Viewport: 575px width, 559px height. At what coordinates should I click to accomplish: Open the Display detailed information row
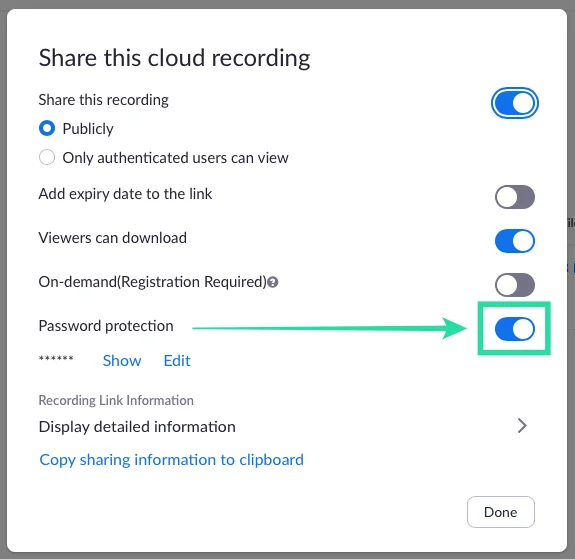pyautogui.click(x=283, y=426)
